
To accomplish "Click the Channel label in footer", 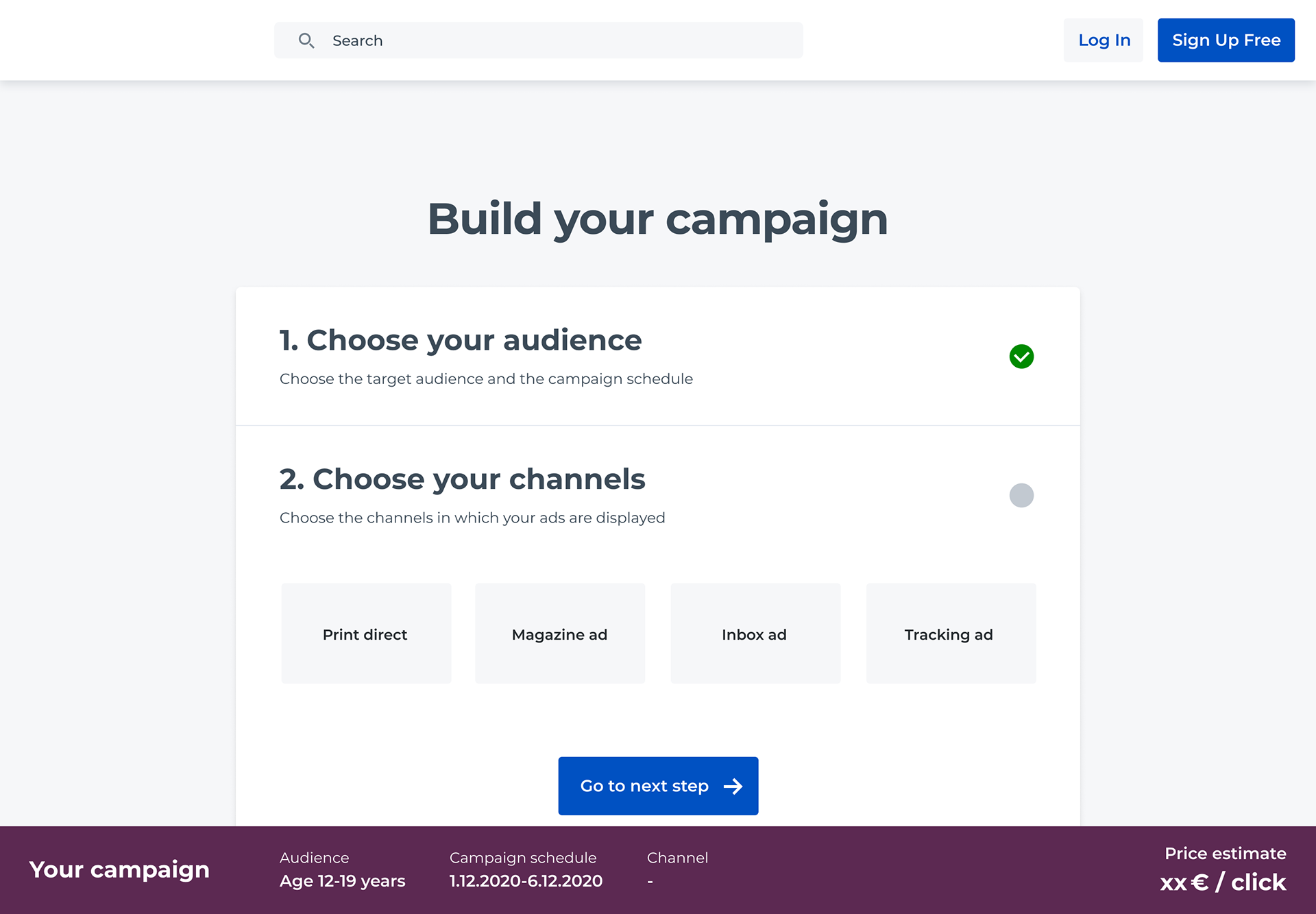I will pyautogui.click(x=677, y=858).
